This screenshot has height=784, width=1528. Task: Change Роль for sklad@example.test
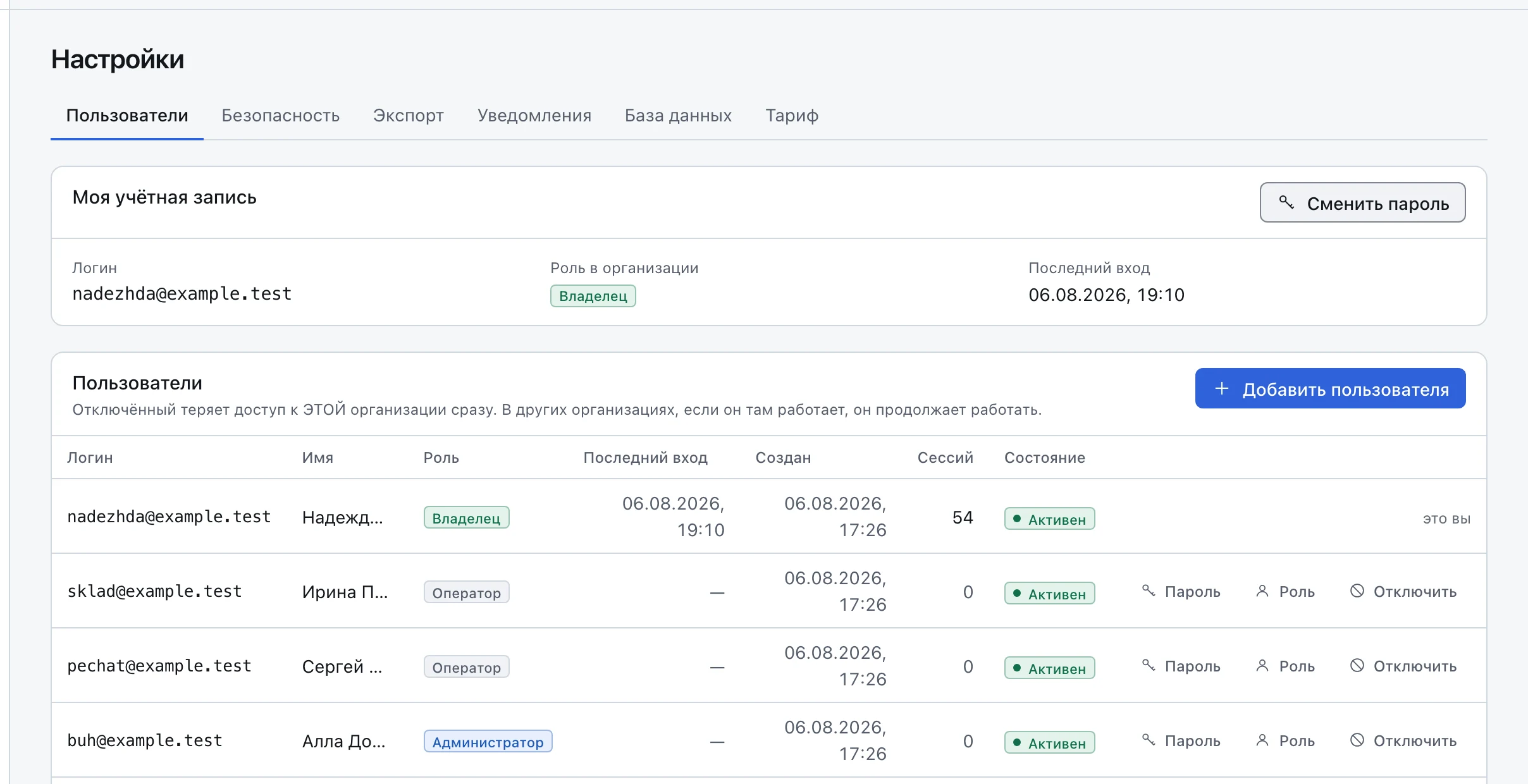[x=1285, y=591]
